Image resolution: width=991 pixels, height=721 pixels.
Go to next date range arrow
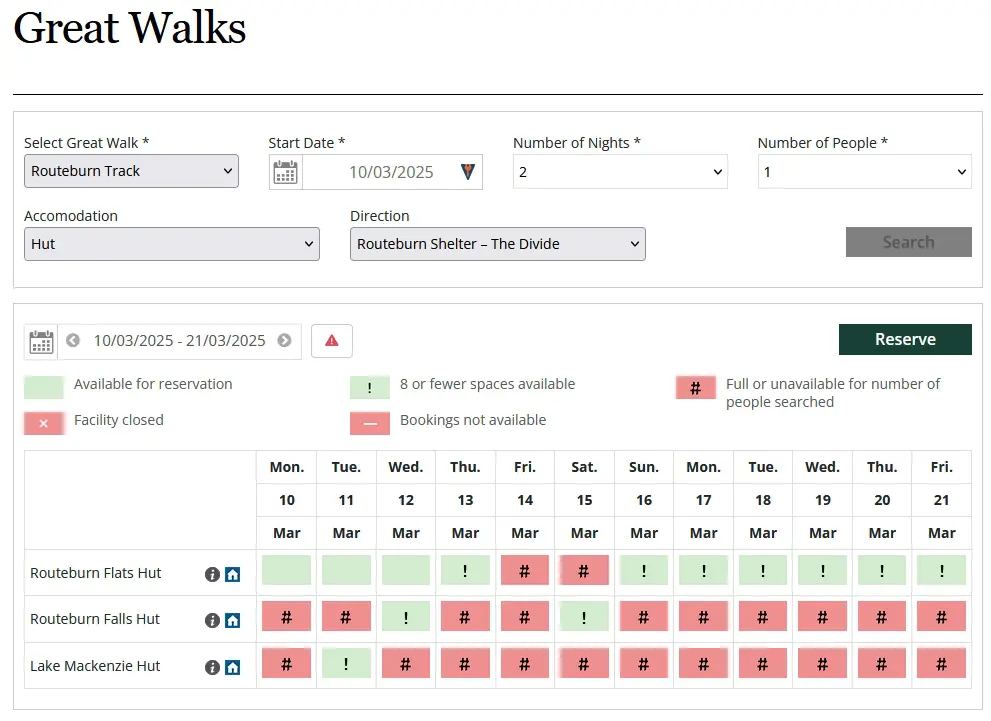pyautogui.click(x=284, y=341)
